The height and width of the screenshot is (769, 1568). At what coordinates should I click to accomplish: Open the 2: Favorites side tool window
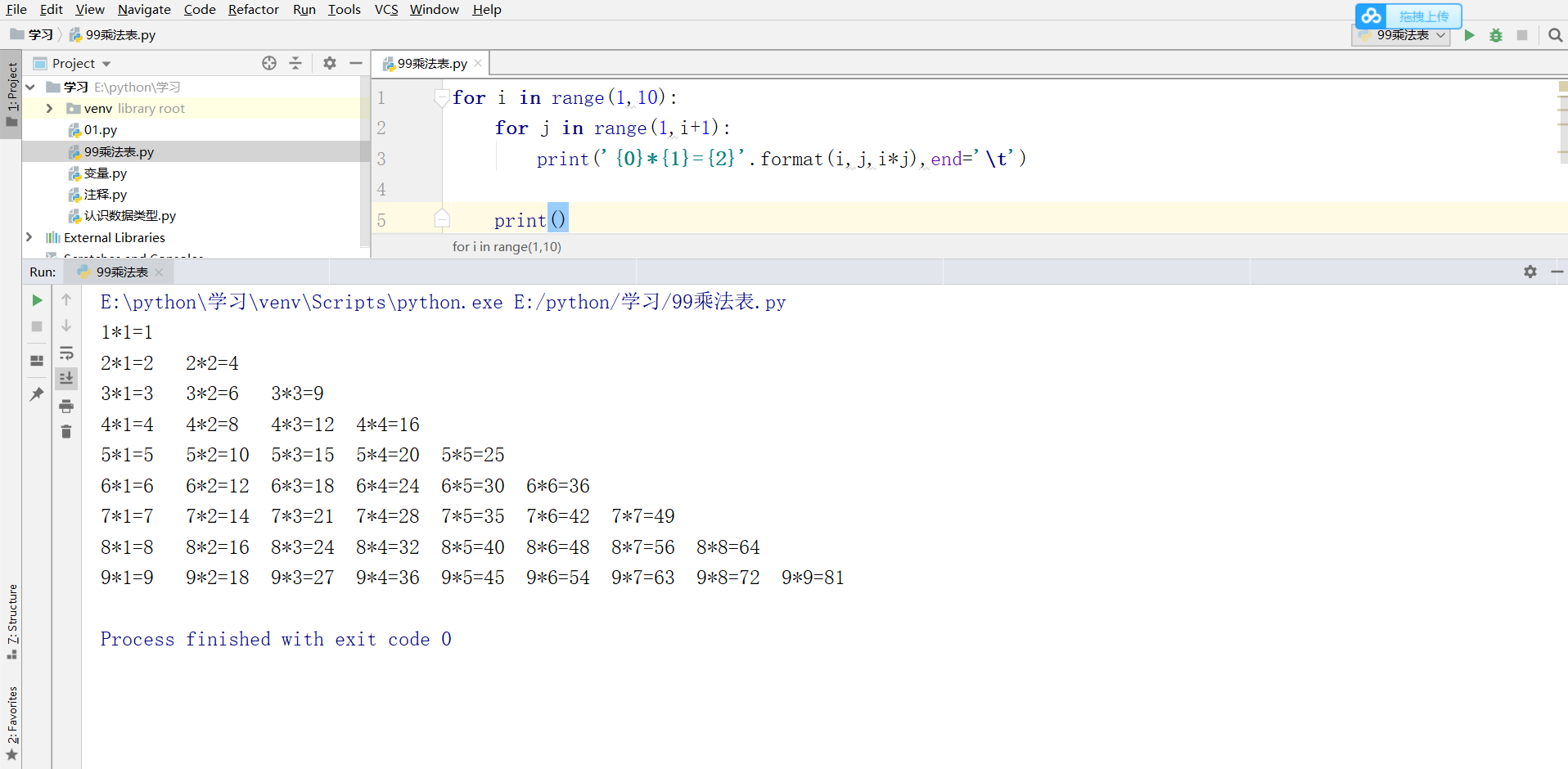tap(11, 722)
